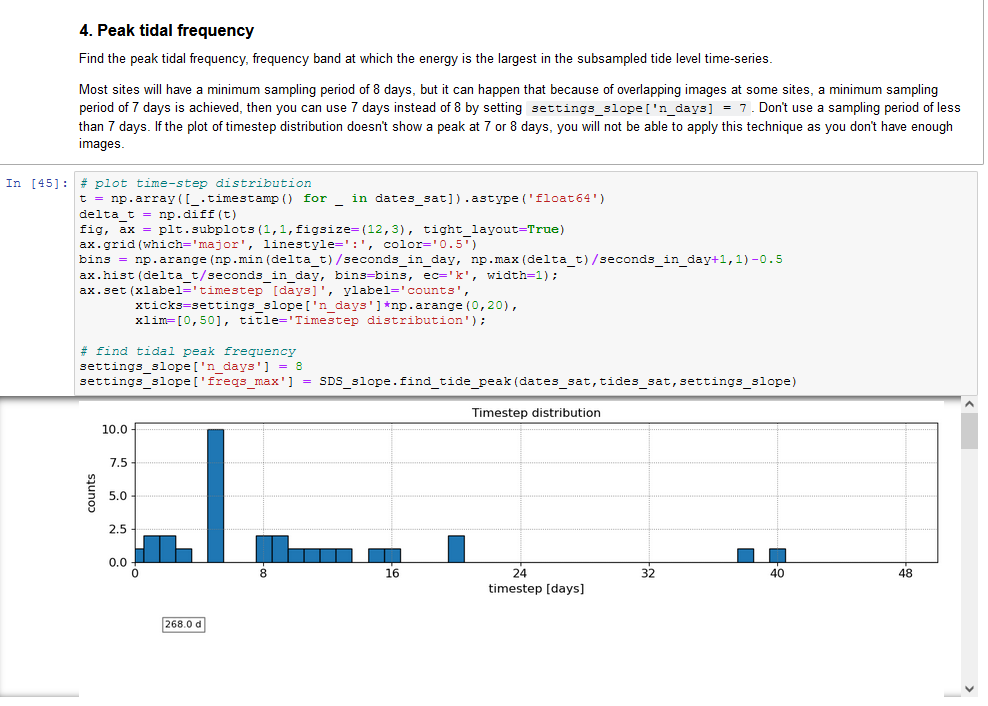Click the histogram bar just before tick 40
Screen dimensions: 988x706
(745, 555)
